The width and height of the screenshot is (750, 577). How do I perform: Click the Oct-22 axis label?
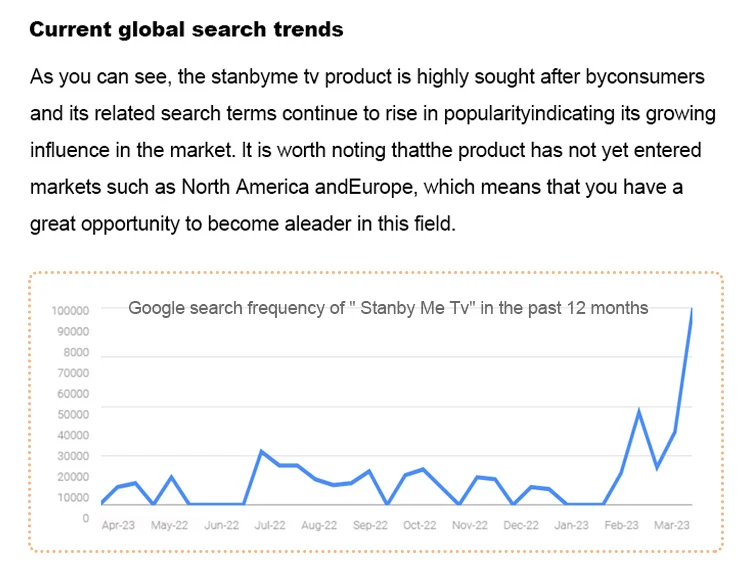pos(420,525)
